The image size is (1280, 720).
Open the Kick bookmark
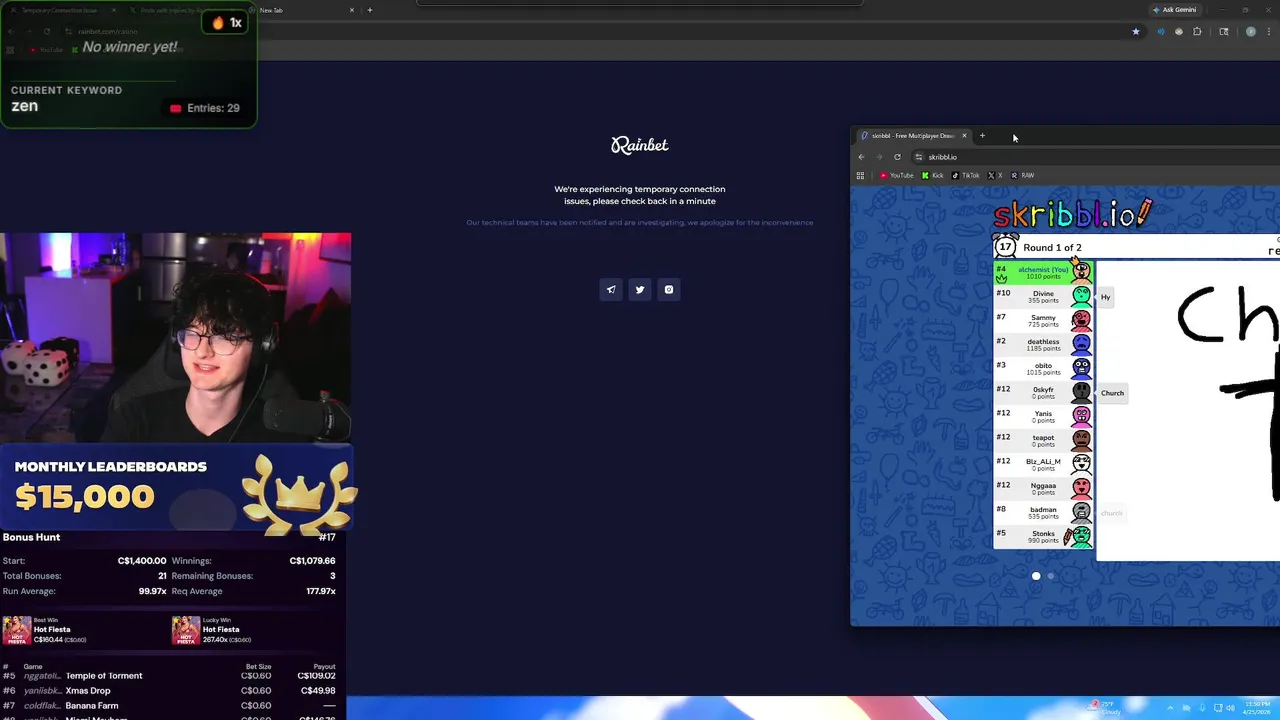click(x=933, y=175)
